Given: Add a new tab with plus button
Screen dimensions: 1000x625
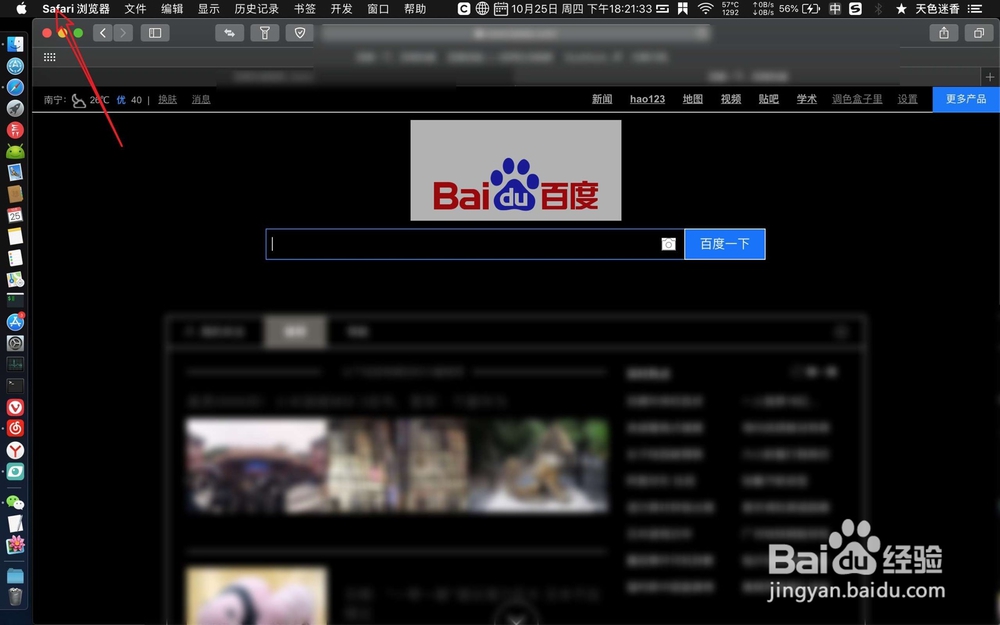Looking at the screenshot, I should coord(990,77).
